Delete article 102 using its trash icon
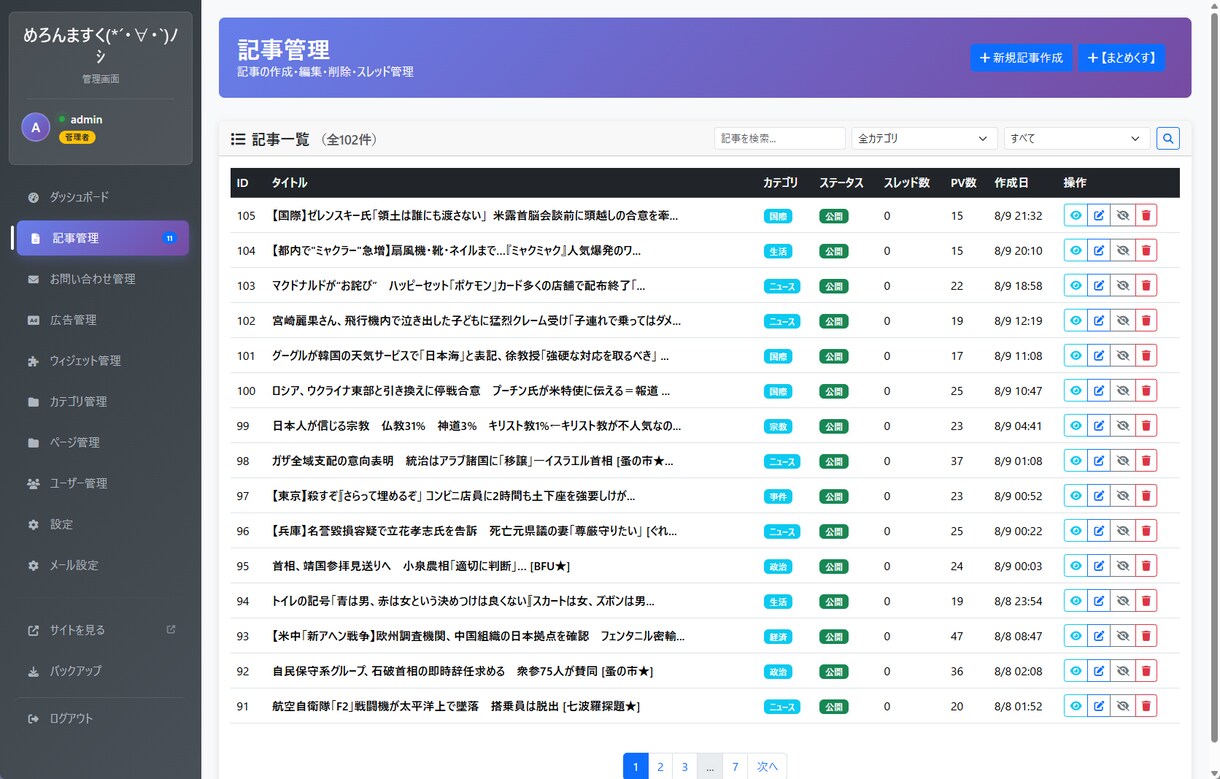The height and width of the screenshot is (779, 1220). 1146,320
